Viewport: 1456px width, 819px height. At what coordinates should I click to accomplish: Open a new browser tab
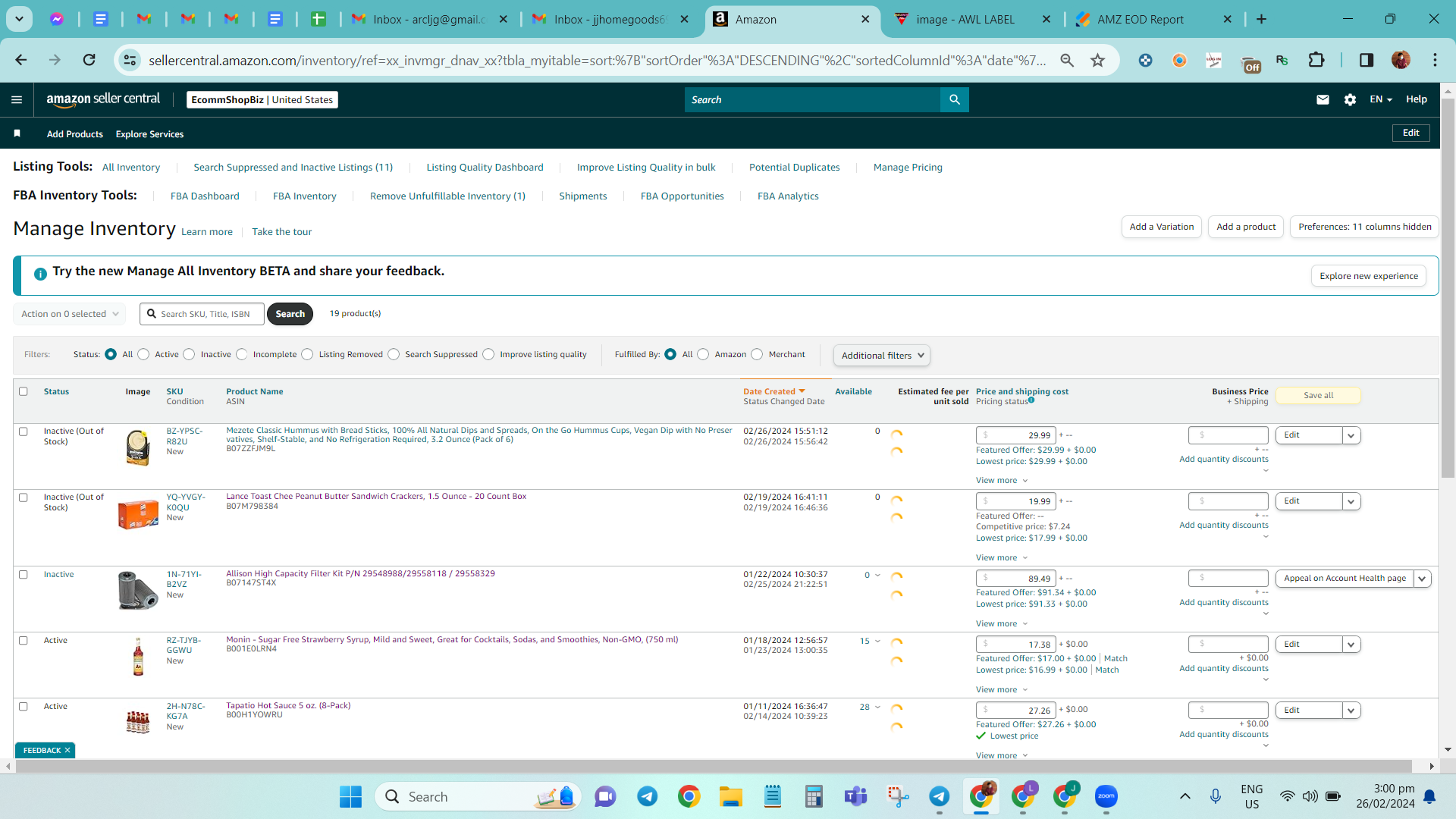coord(1261,19)
